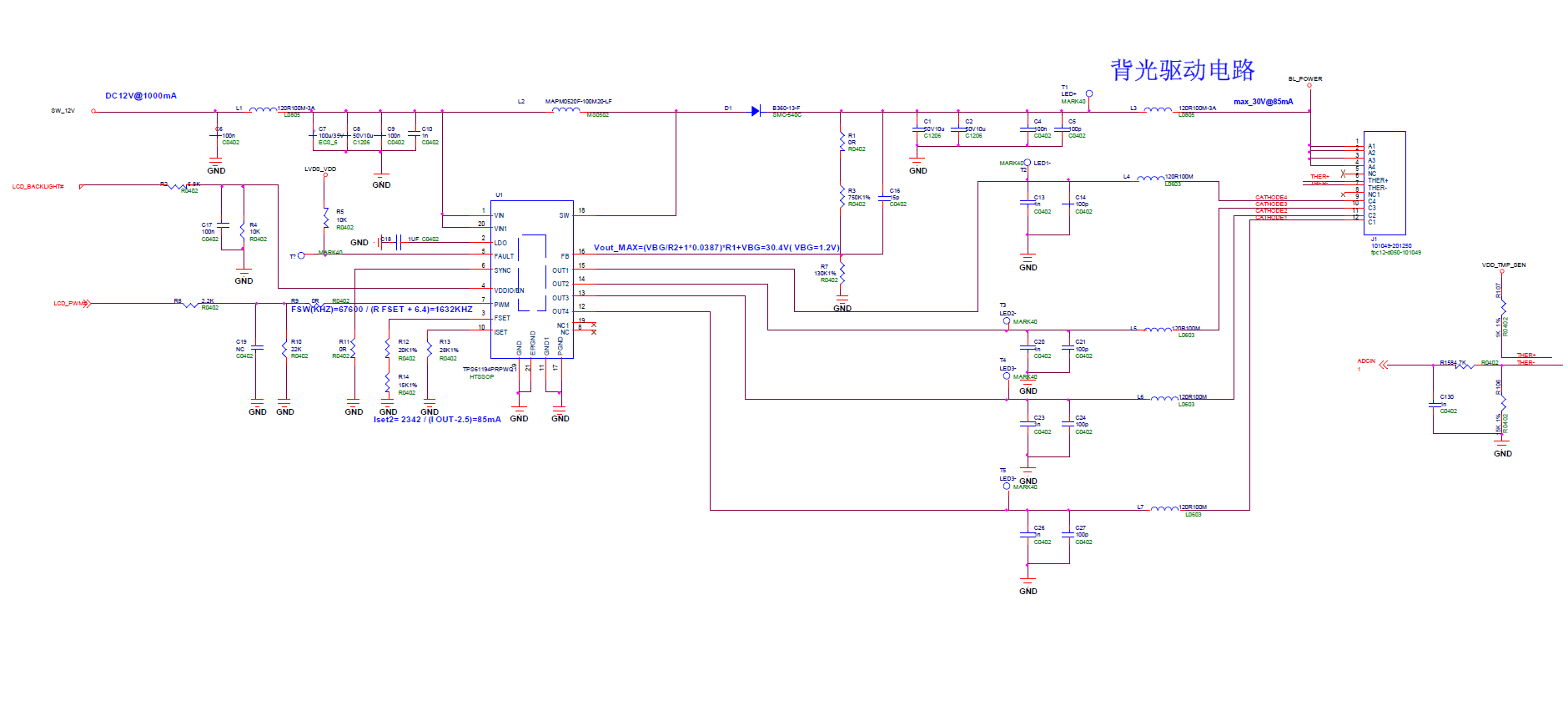Click the FAULT pin label on U1
Viewport: 1568px width, 721px height.
tap(504, 256)
